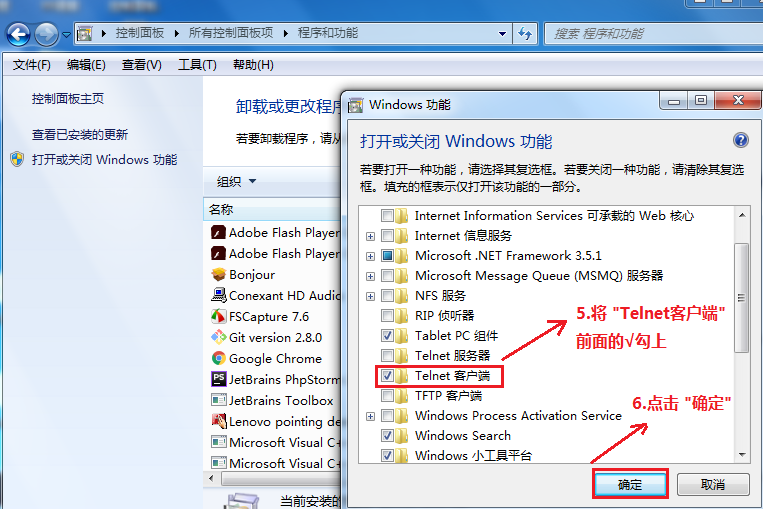Click the Git version 2.8.0 icon

(x=218, y=337)
